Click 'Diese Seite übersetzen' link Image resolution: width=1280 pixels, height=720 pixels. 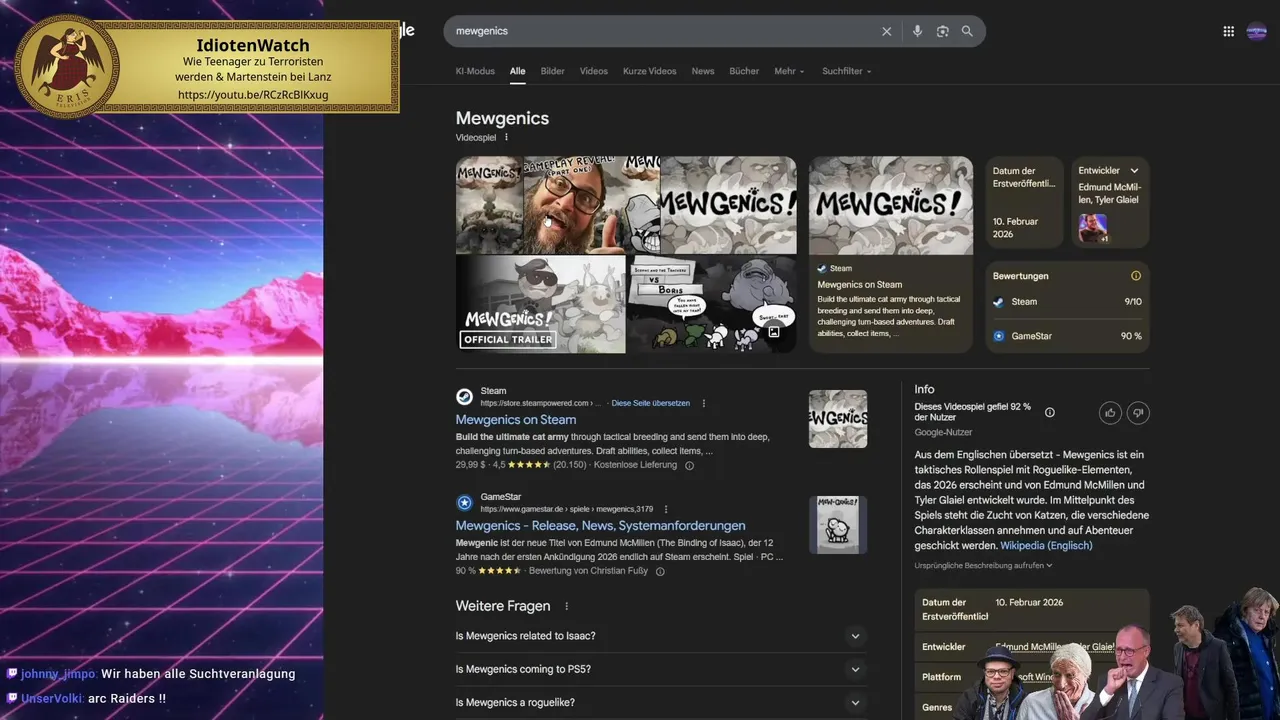650,403
